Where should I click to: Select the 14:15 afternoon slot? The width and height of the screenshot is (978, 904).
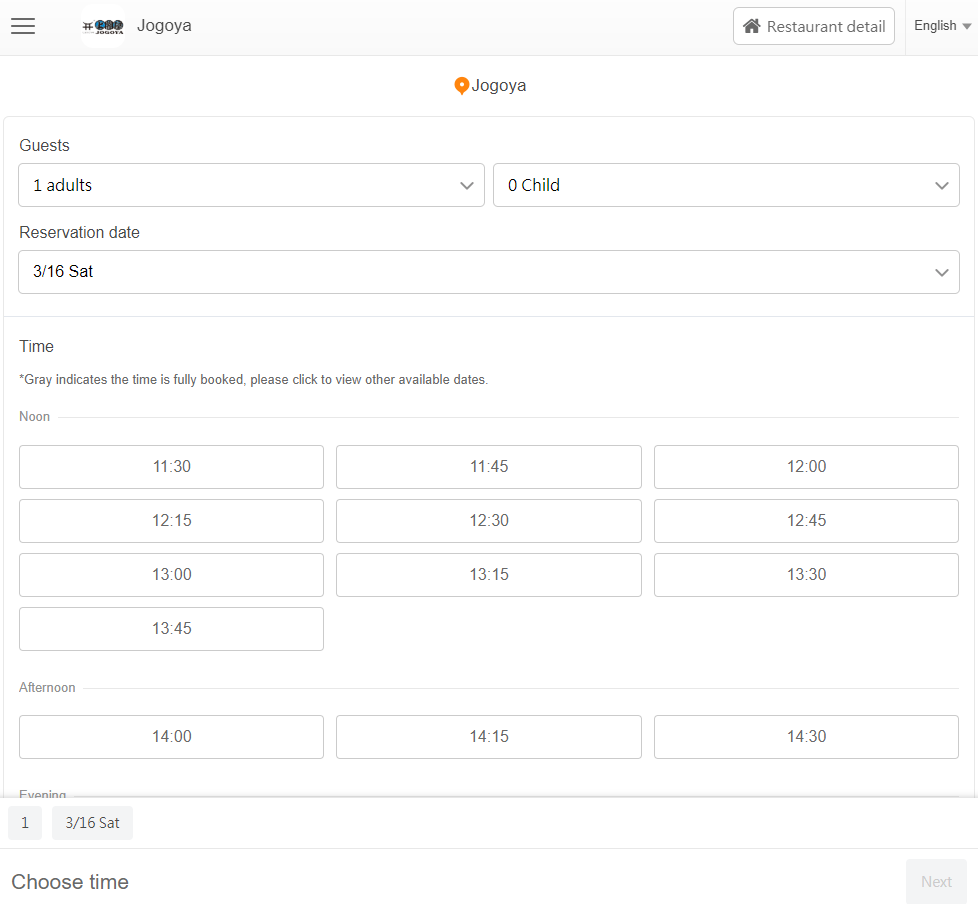(489, 737)
